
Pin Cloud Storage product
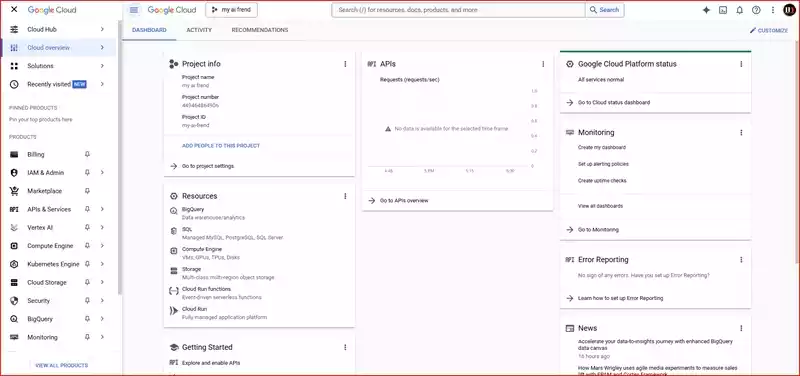[87, 282]
